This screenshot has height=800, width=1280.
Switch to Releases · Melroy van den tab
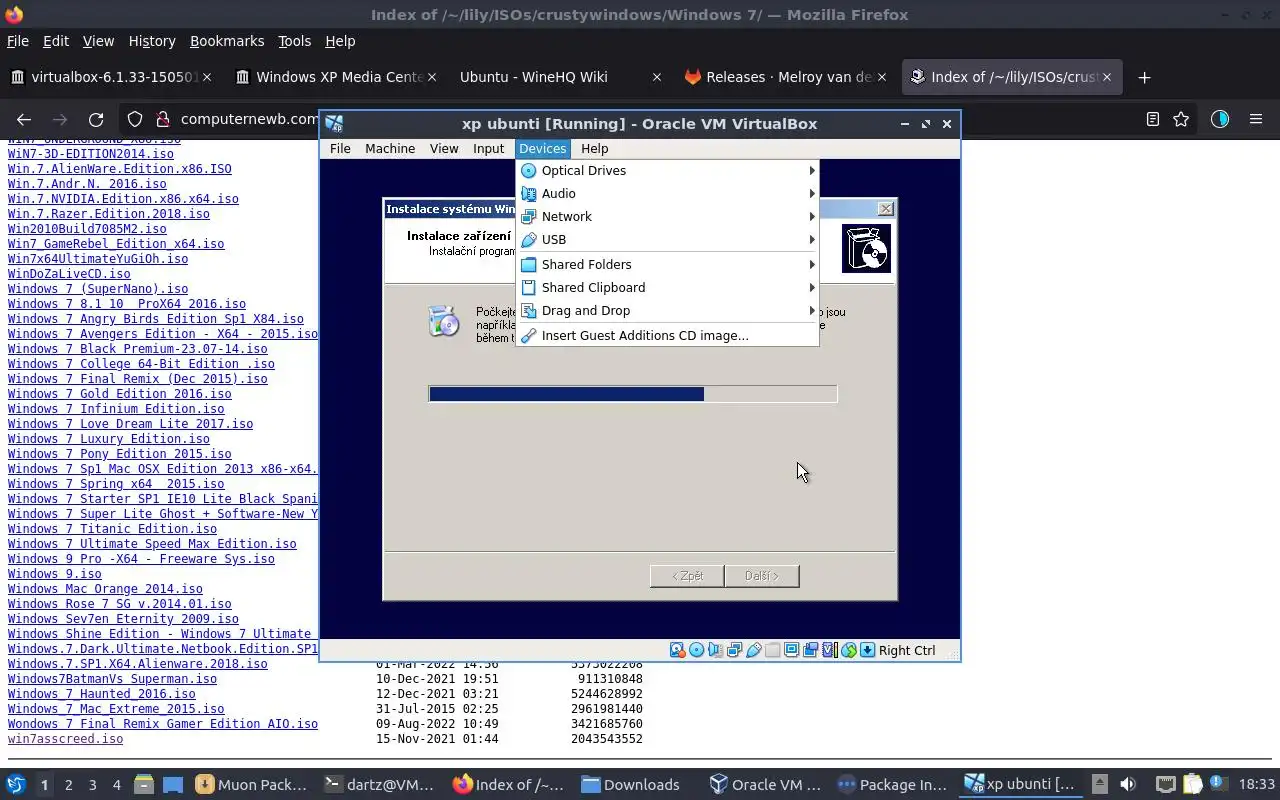pos(783,77)
